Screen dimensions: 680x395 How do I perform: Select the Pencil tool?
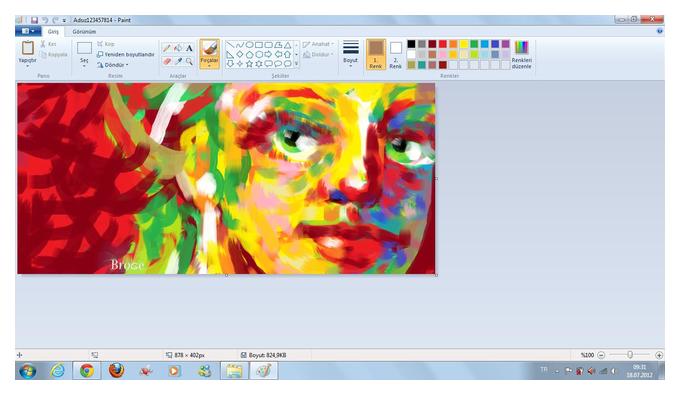pos(167,48)
